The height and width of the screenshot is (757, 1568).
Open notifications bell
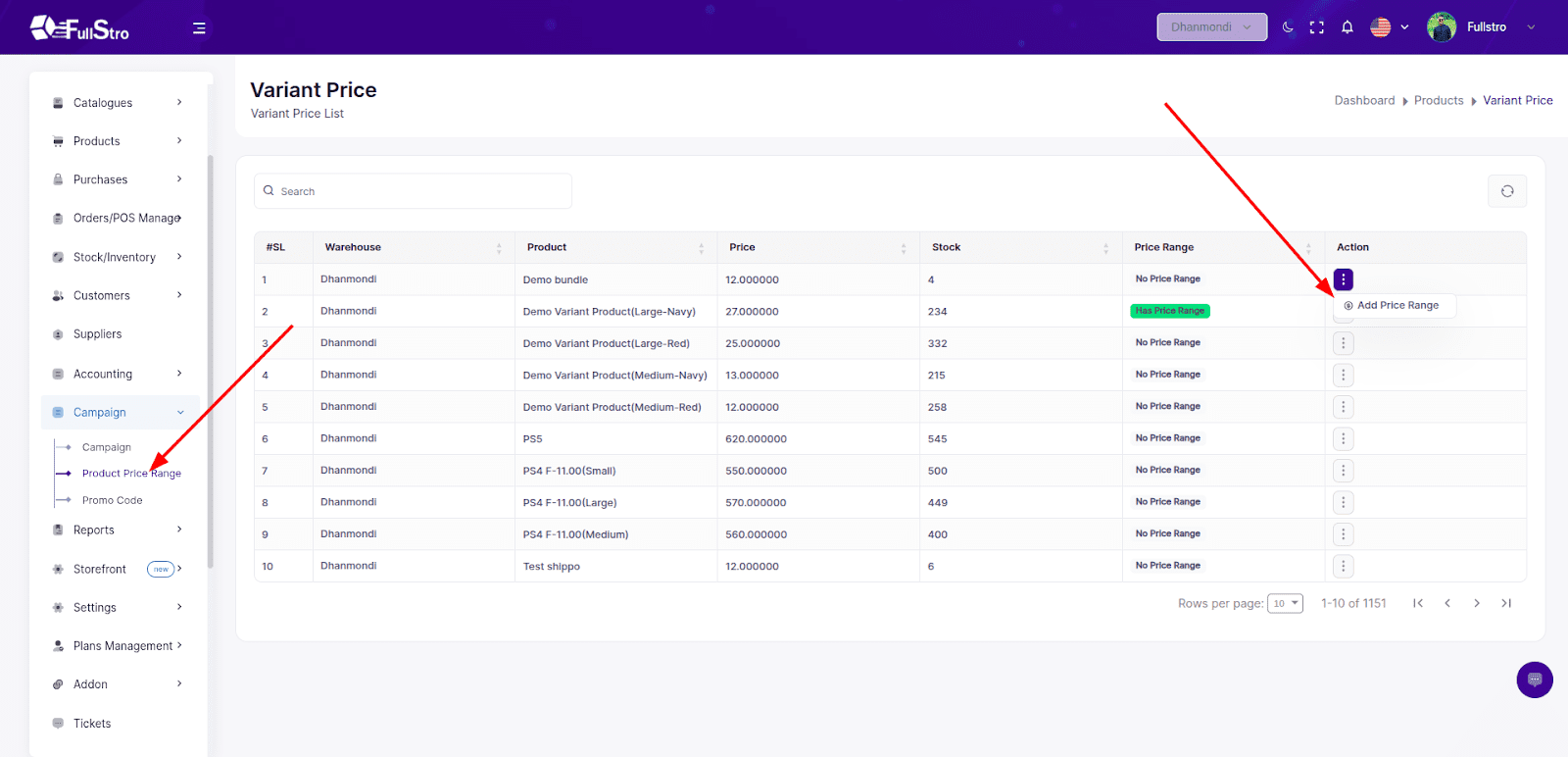(1347, 27)
